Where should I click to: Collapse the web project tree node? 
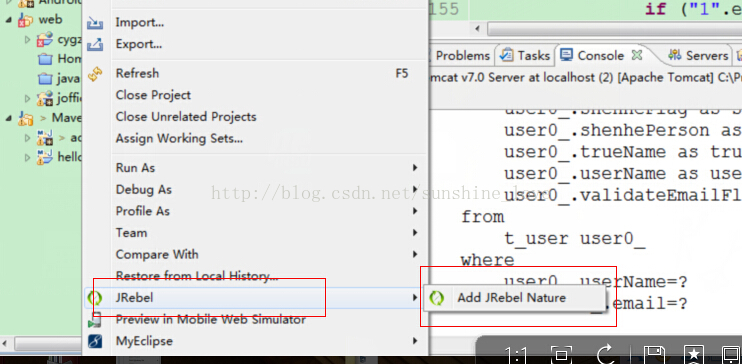(9, 20)
